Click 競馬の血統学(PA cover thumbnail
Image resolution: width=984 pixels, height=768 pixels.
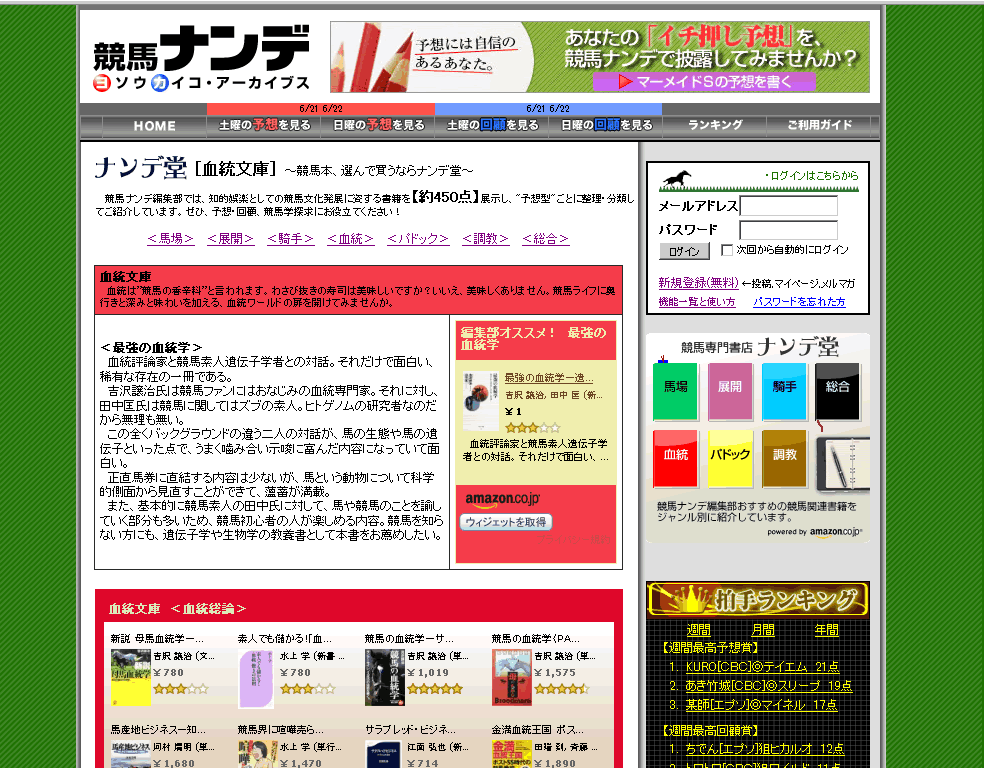[512, 678]
